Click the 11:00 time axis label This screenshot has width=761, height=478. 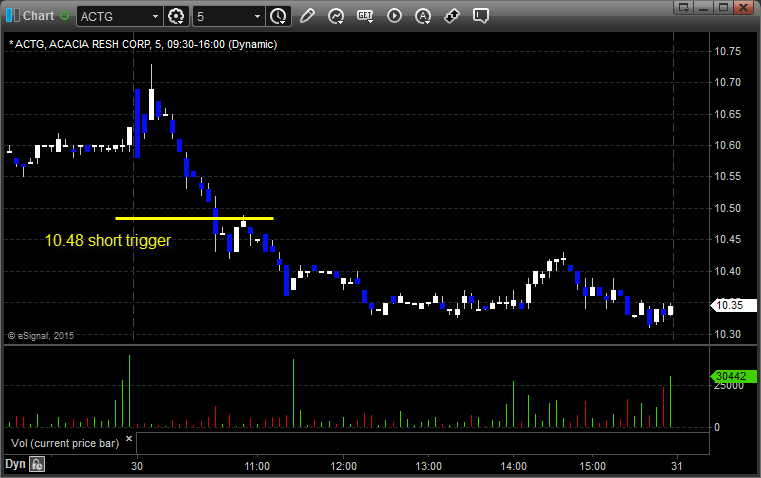pyautogui.click(x=257, y=466)
